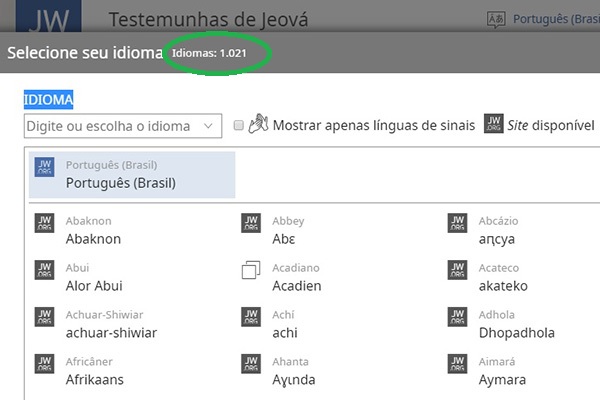Choose the Afrikaans language
This screenshot has width=600, height=400.
(95, 380)
